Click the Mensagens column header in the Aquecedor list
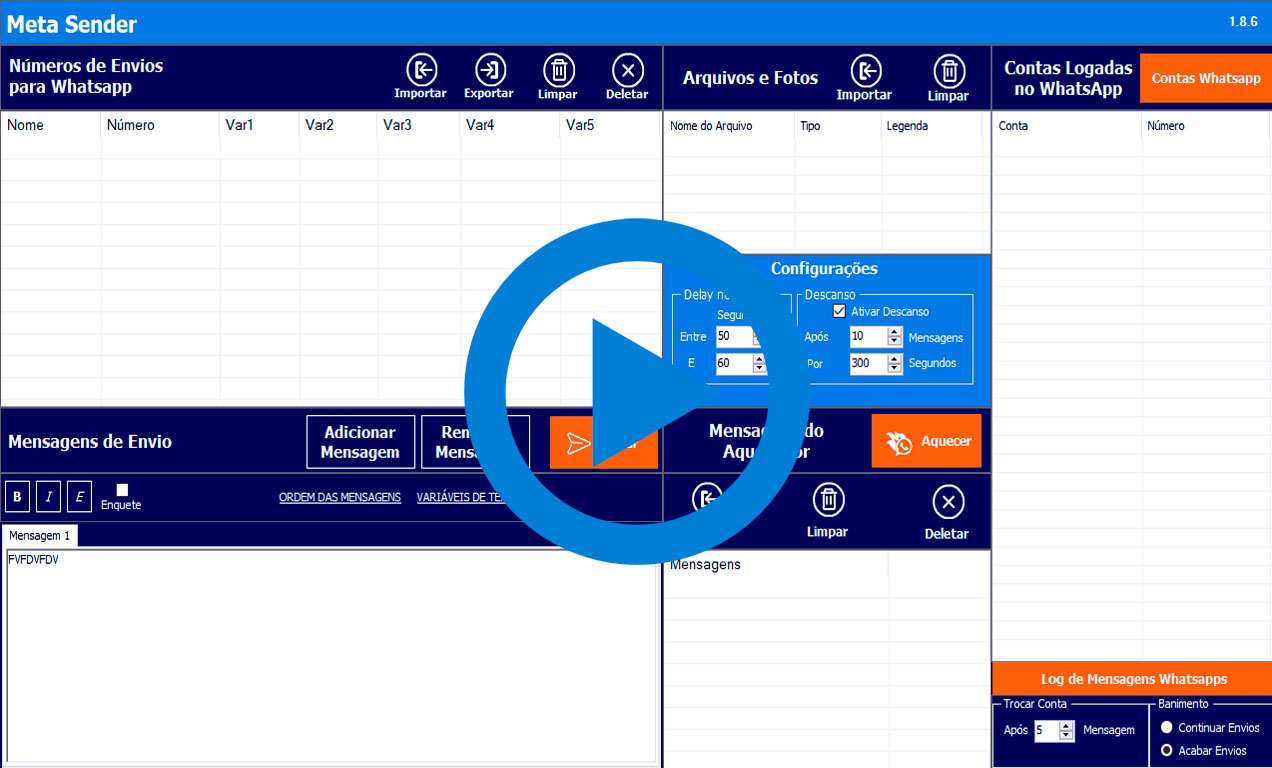The image size is (1272, 768). [x=777, y=565]
